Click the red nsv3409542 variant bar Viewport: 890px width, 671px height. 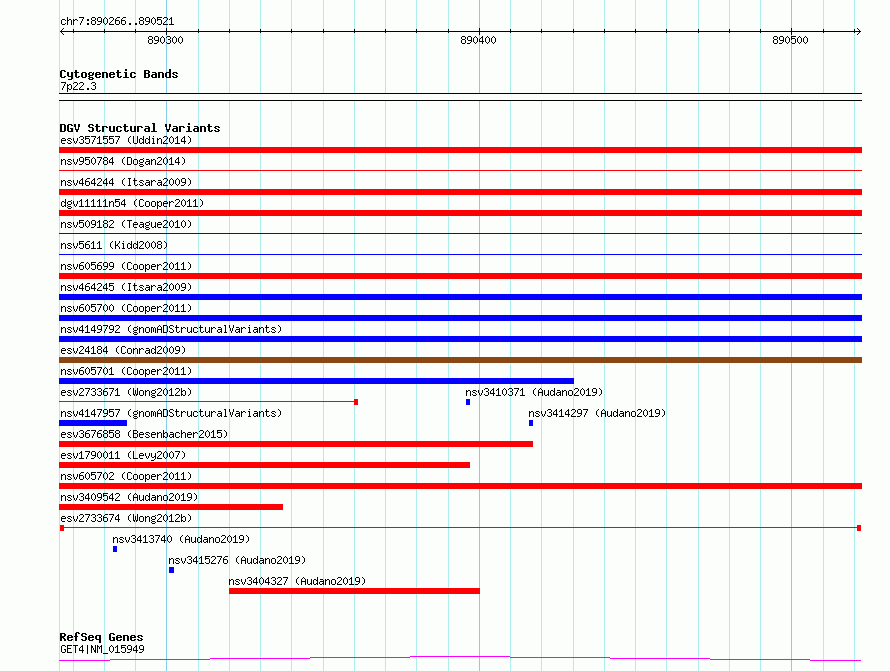click(171, 507)
